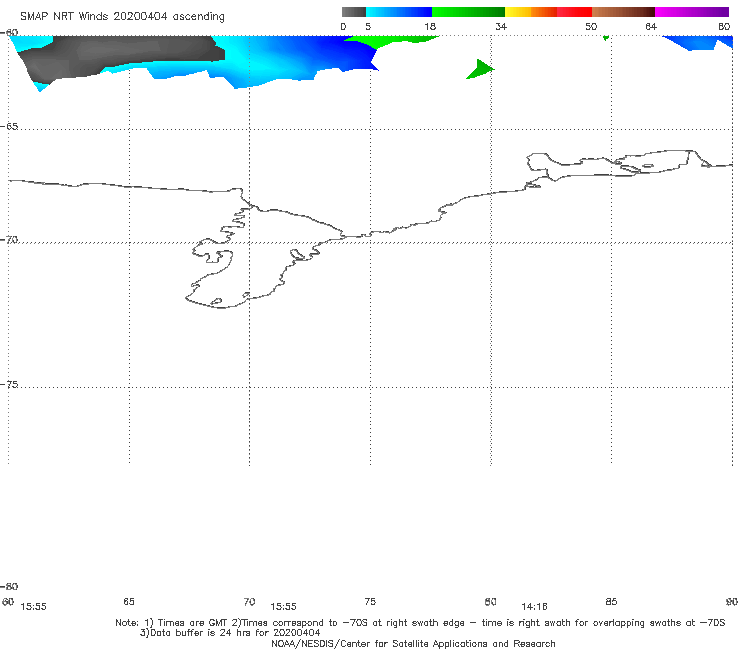Choose the red segment of the color bar

click(574, 12)
